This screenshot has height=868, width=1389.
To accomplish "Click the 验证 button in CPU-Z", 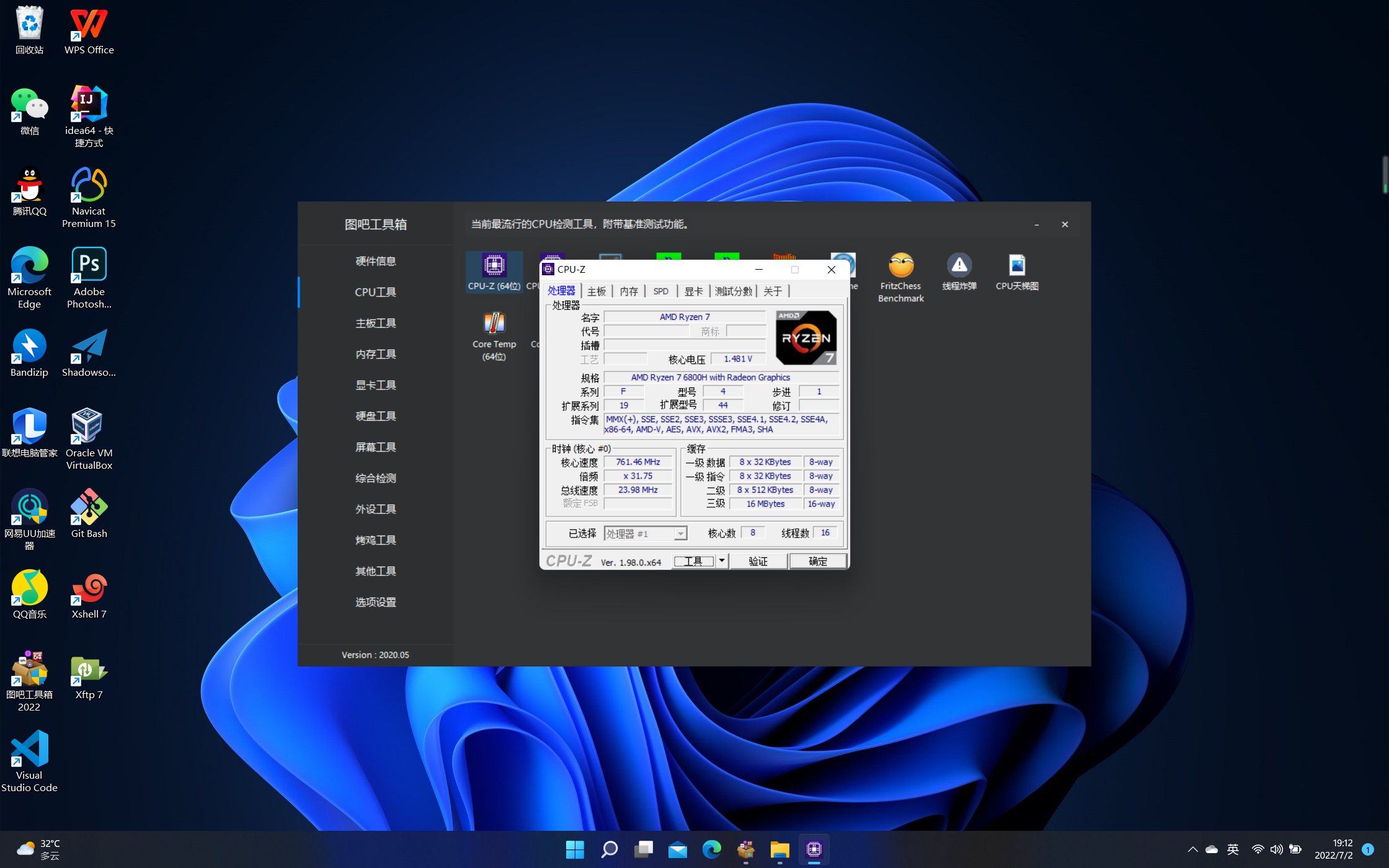I will point(758,561).
